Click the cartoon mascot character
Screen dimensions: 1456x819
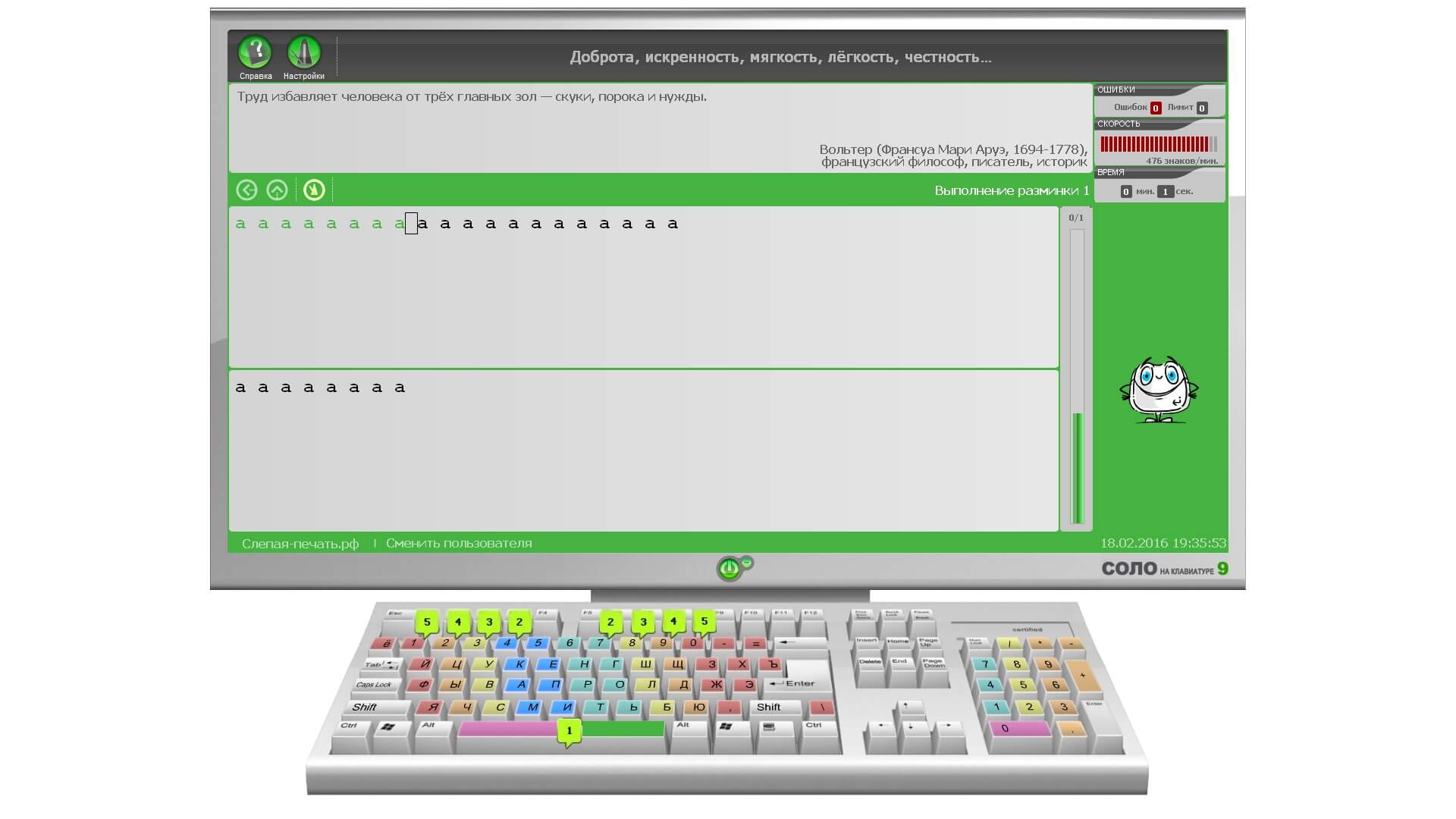(1158, 389)
